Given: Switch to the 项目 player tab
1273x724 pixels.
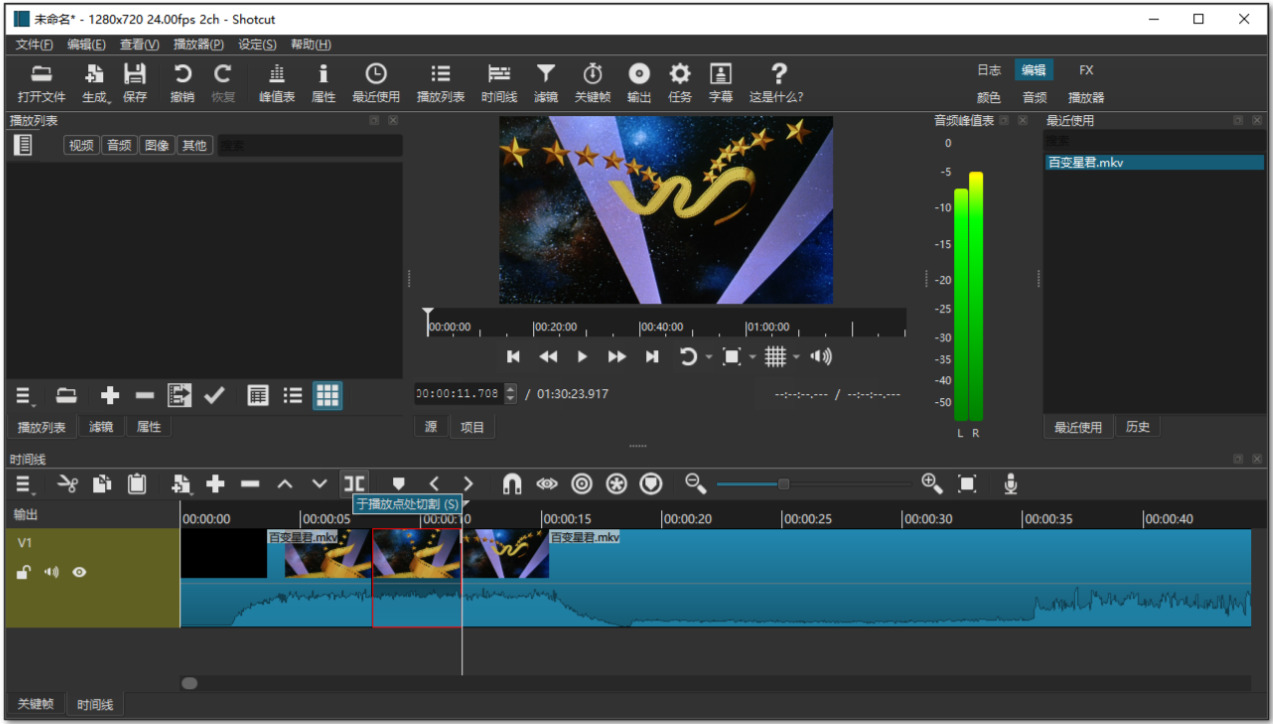Looking at the screenshot, I should click(x=472, y=427).
